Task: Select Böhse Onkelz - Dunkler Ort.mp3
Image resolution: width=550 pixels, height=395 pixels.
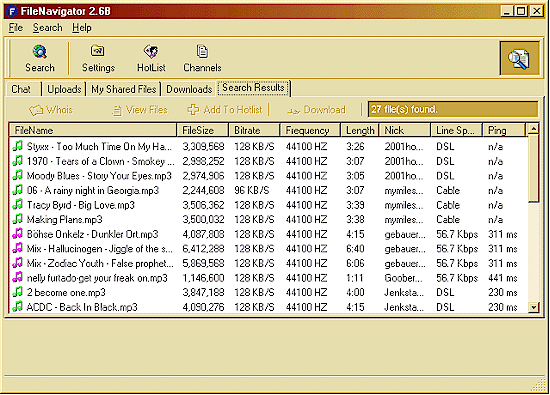Action: [x=93, y=234]
